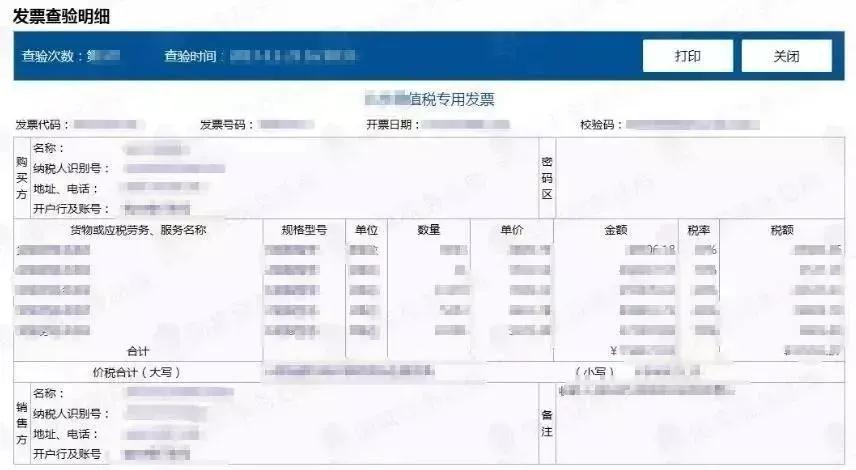Select the 规格型号 column header
Image resolution: width=856 pixels, height=470 pixels.
(x=304, y=229)
